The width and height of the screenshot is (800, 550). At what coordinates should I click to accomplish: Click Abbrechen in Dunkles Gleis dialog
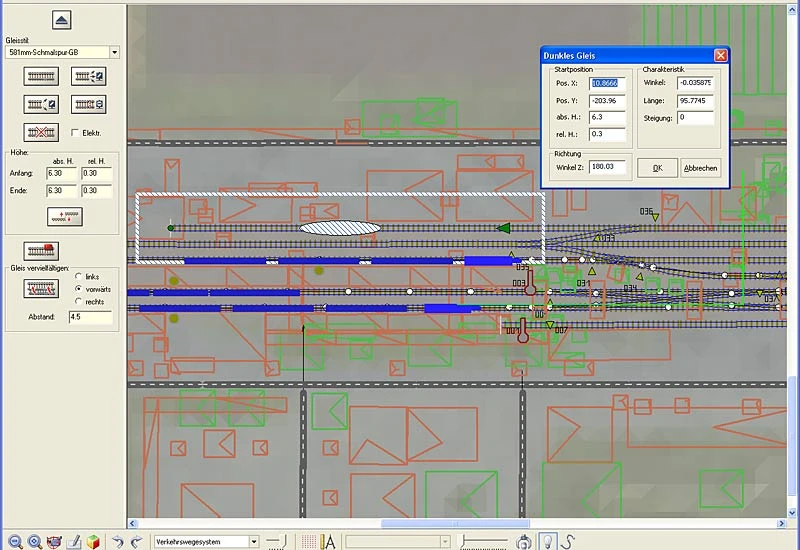[701, 168]
